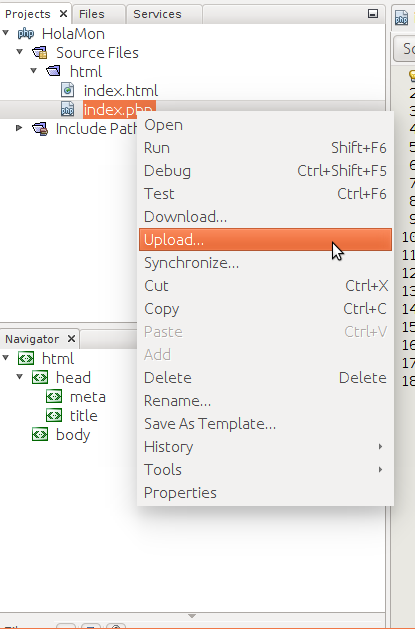
Task: Collapse the HolaMon project node
Action: [6, 33]
